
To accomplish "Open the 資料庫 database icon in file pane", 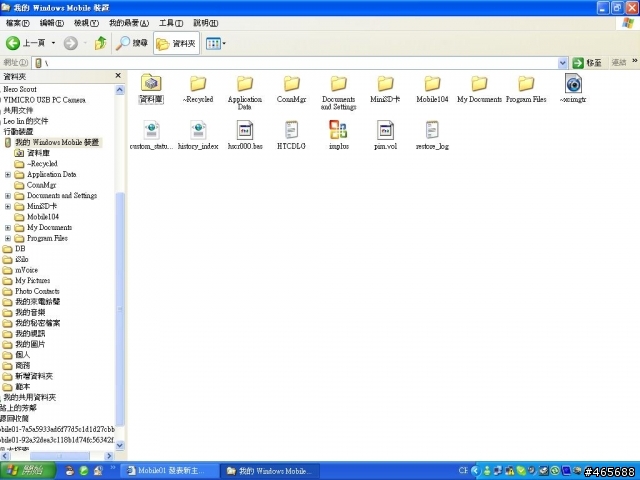I will click(x=151, y=83).
